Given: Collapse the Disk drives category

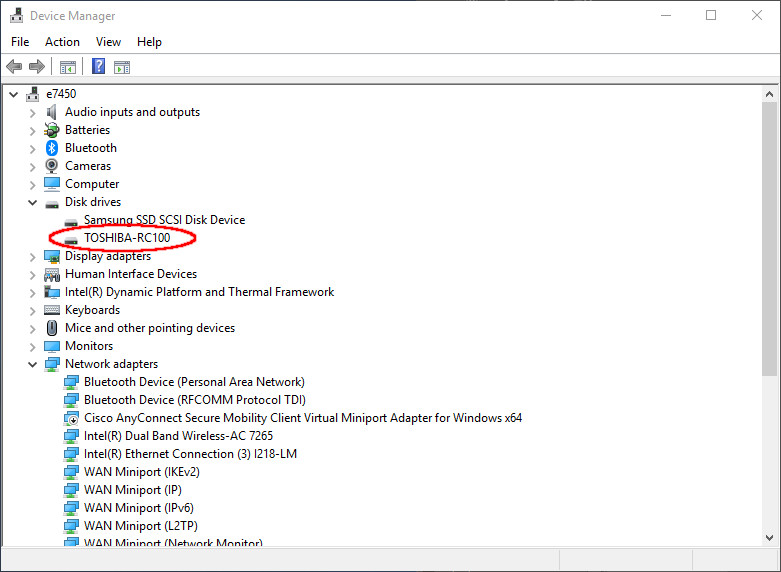Looking at the screenshot, I should (x=32, y=202).
